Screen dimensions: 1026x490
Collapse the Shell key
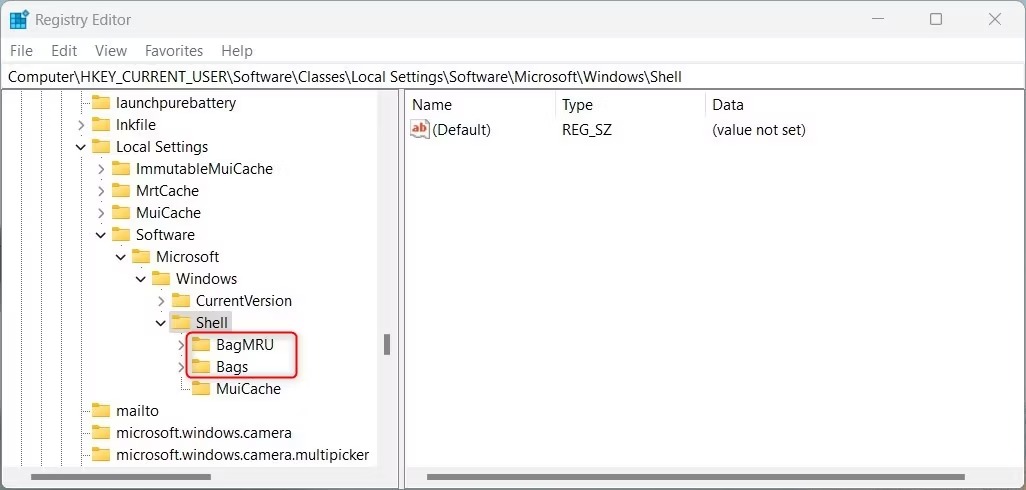[x=161, y=323]
